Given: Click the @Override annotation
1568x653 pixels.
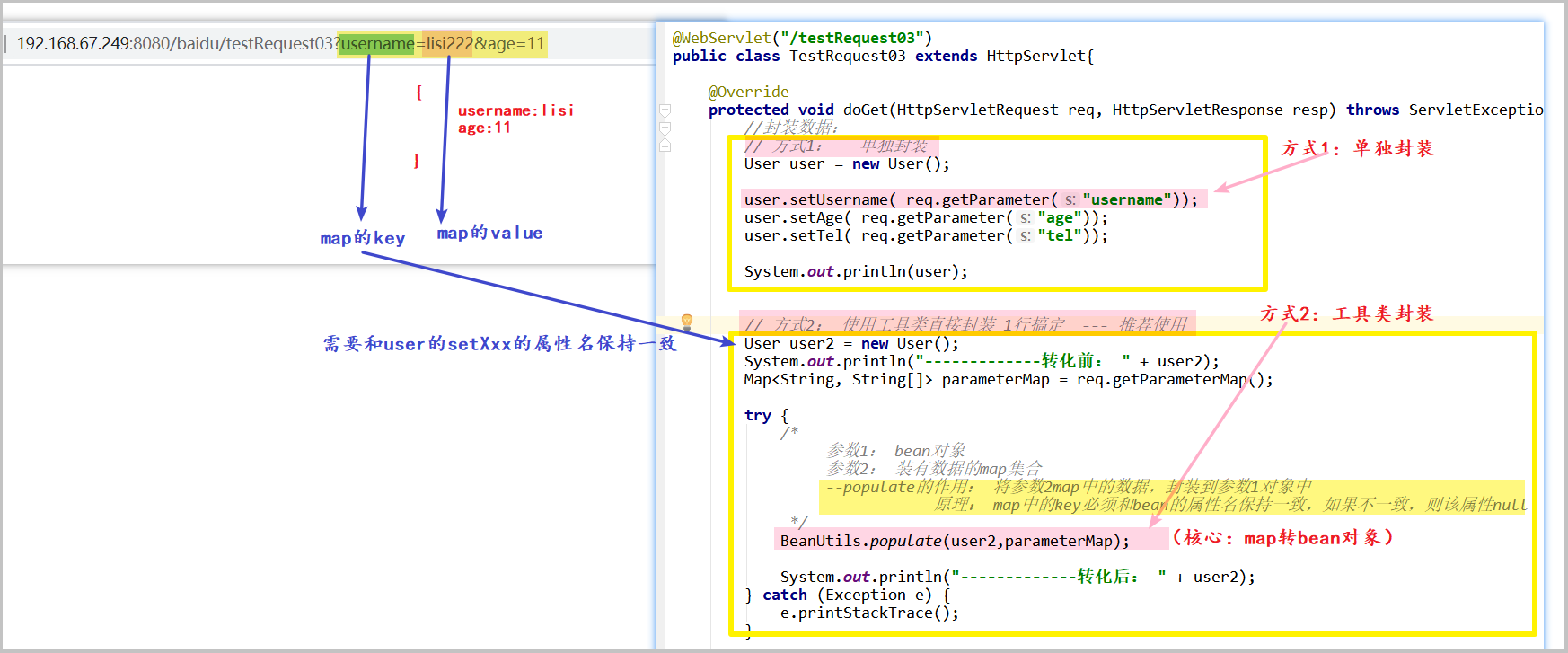Looking at the screenshot, I should tap(748, 92).
